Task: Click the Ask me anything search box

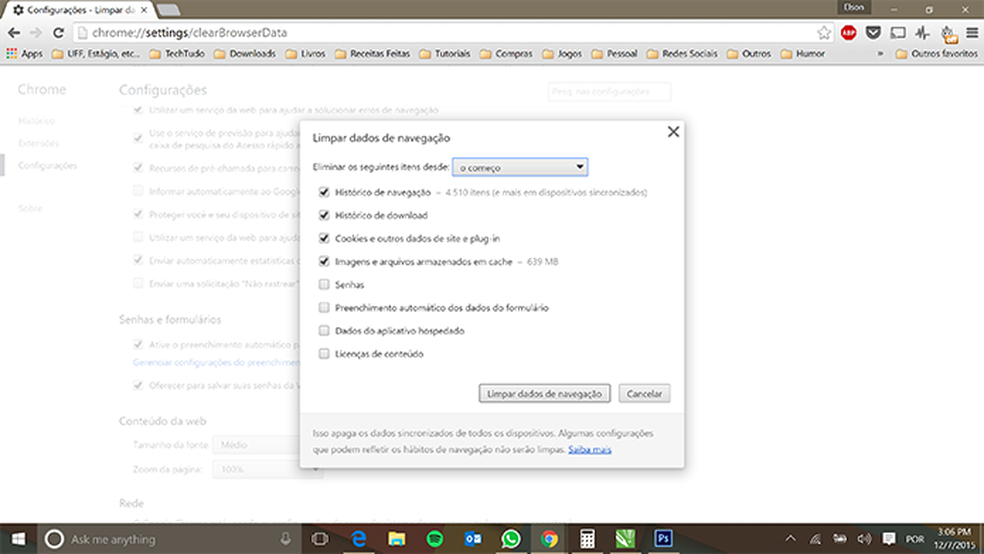Action: pyautogui.click(x=168, y=539)
